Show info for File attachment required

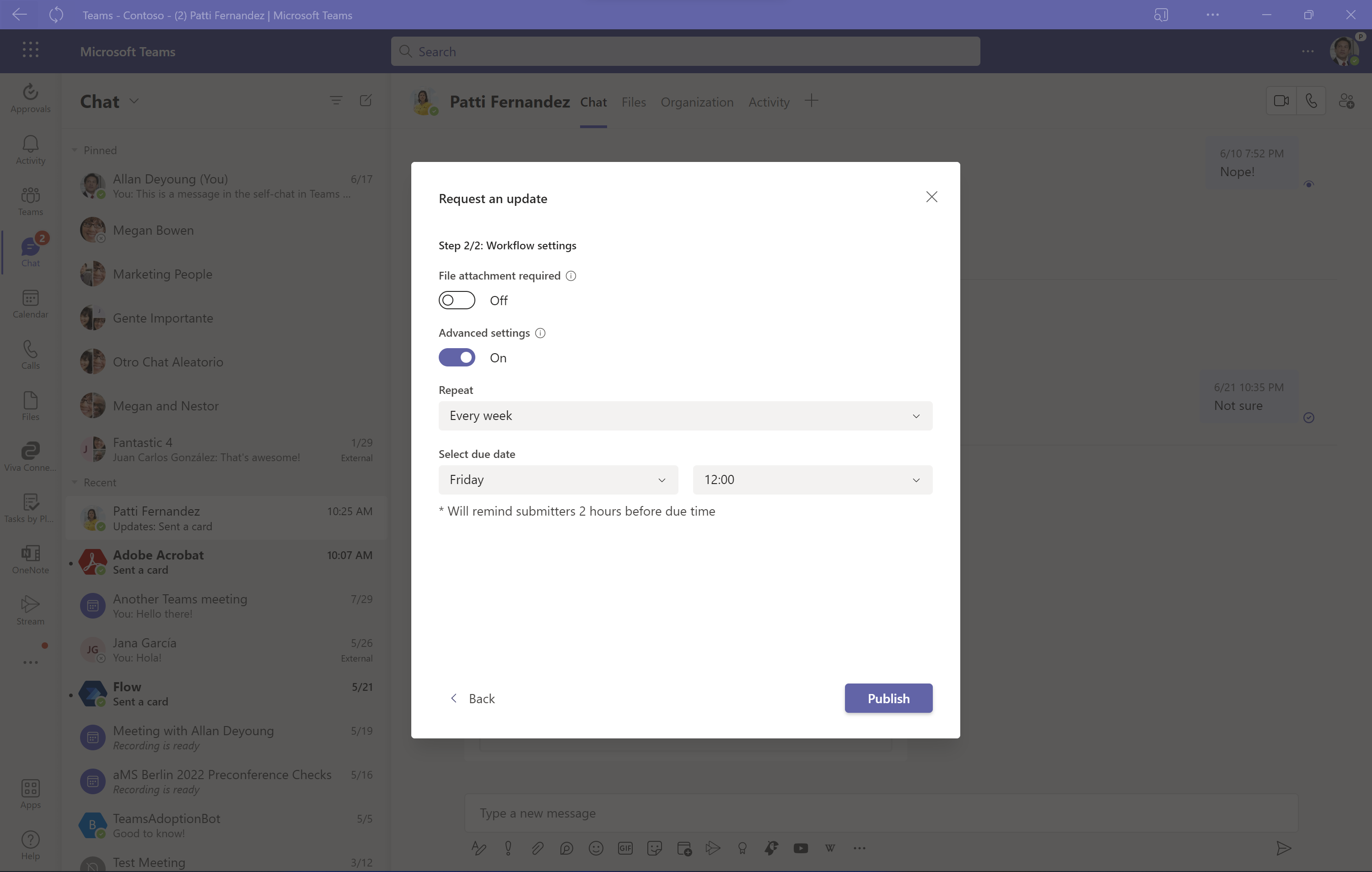(571, 276)
